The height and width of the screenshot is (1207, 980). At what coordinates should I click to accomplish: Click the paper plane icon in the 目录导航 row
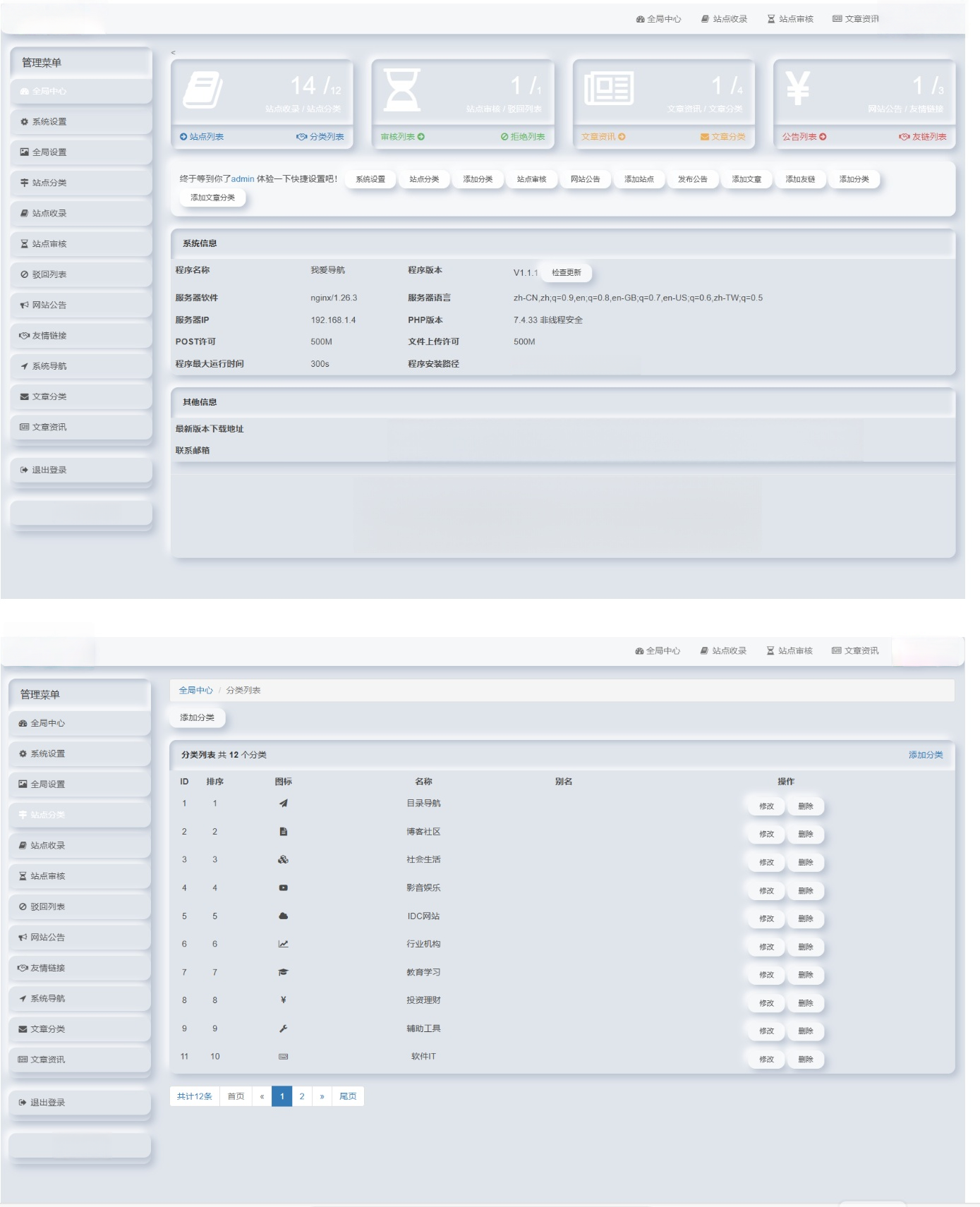283,803
